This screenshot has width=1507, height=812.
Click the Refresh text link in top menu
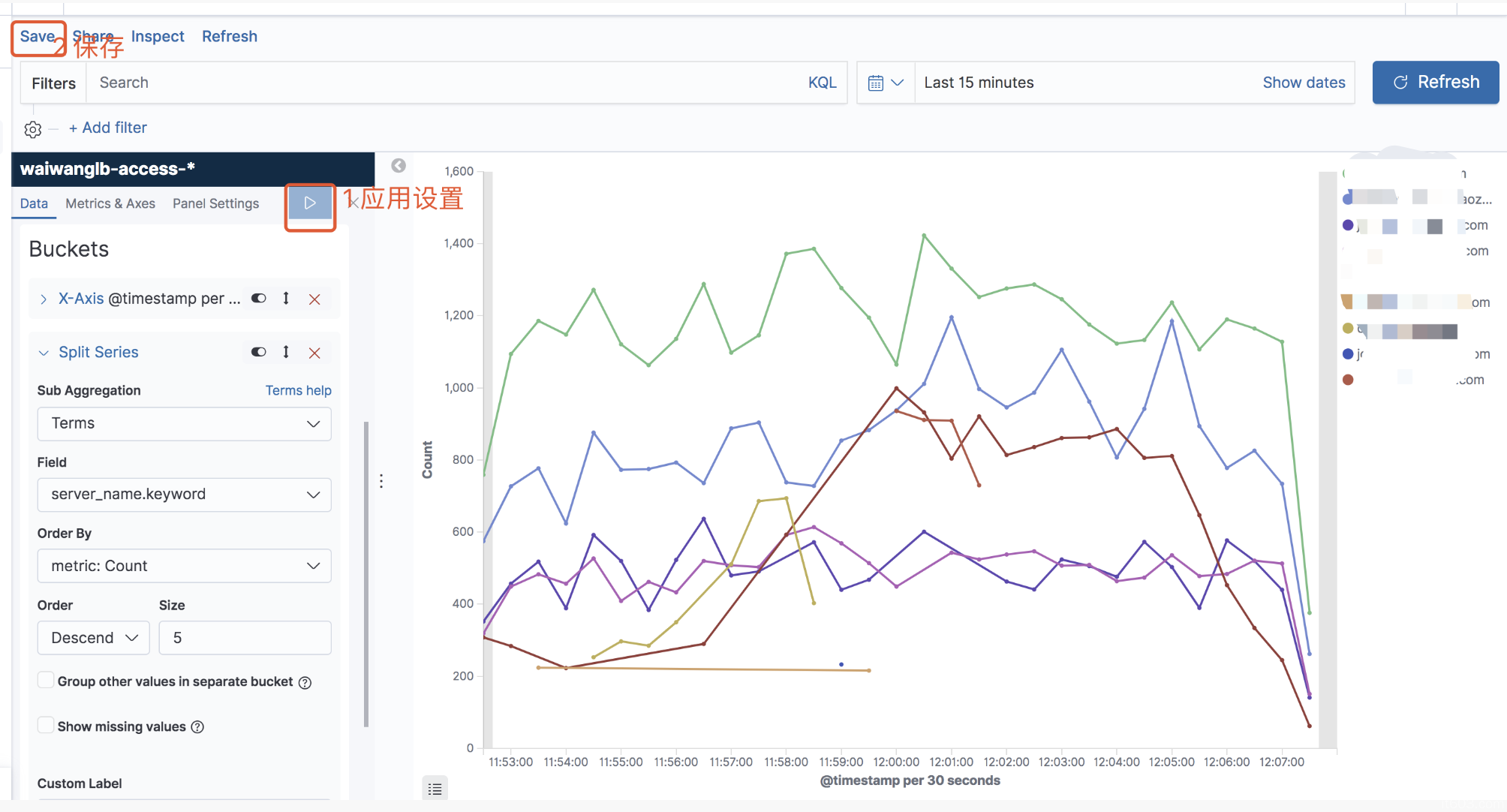click(230, 36)
